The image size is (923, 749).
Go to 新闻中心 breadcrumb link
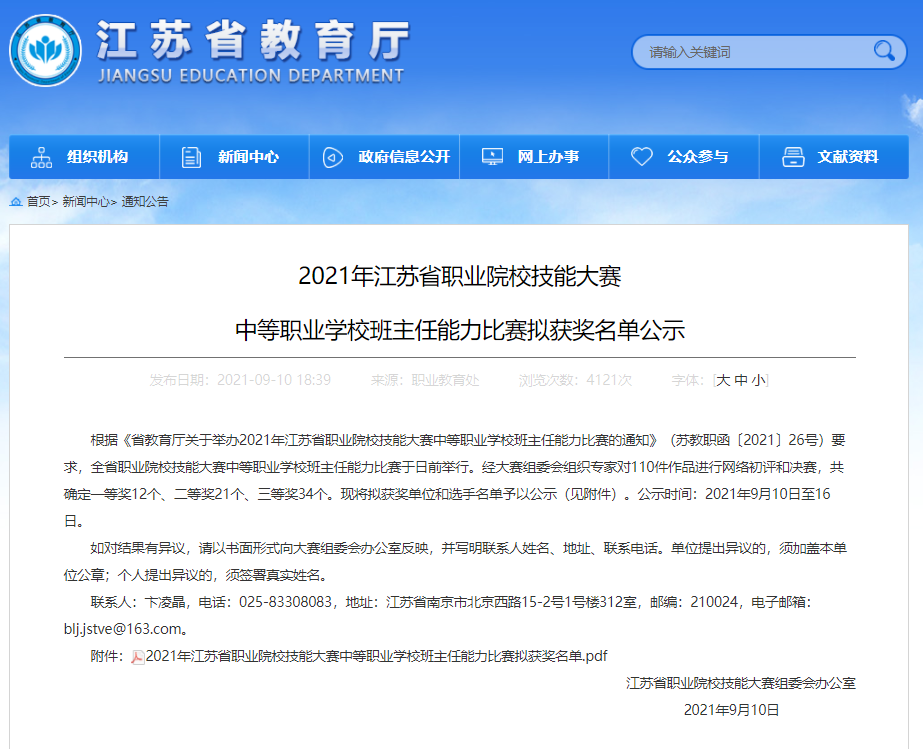pos(86,202)
